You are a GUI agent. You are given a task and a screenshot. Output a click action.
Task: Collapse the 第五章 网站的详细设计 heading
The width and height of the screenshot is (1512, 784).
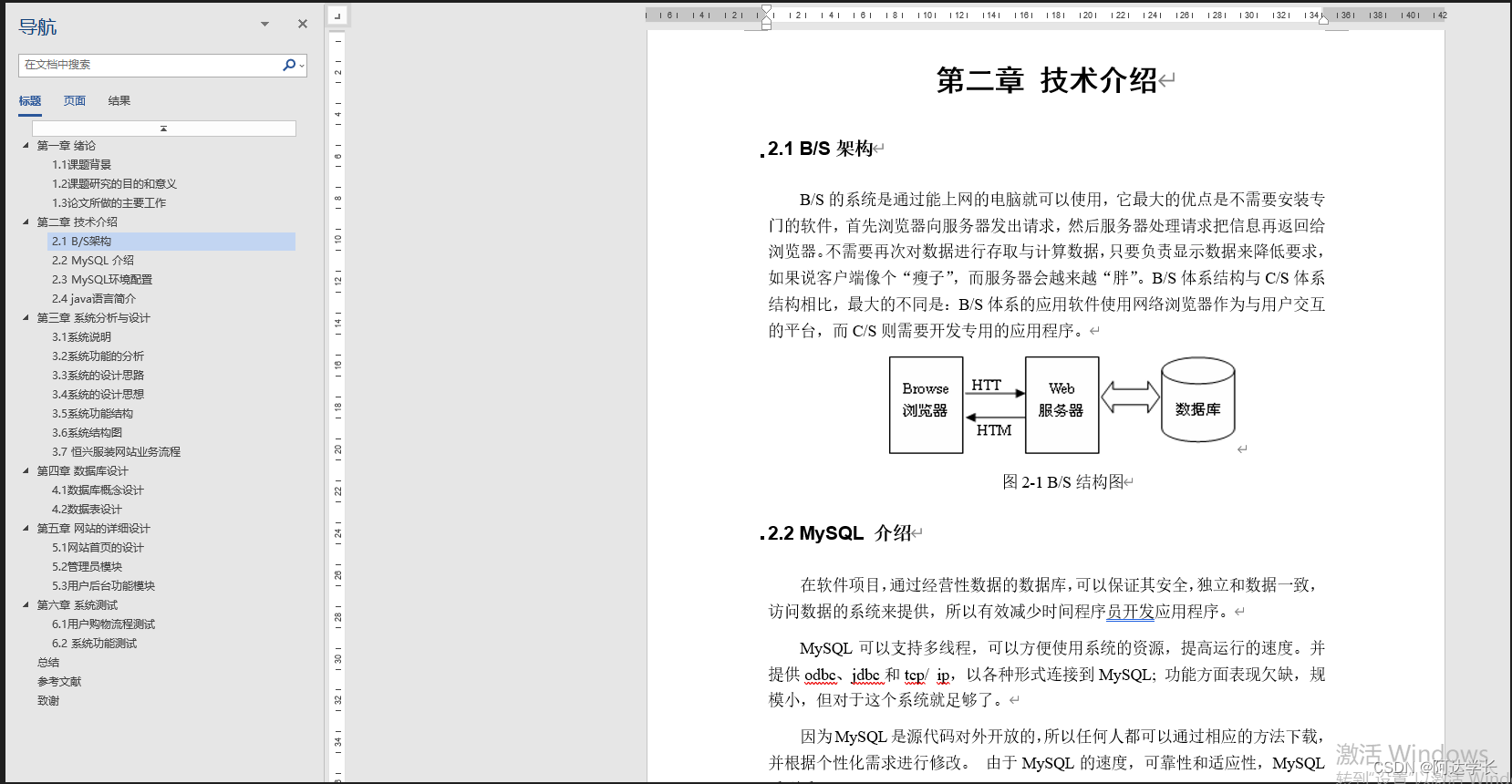click(x=26, y=529)
